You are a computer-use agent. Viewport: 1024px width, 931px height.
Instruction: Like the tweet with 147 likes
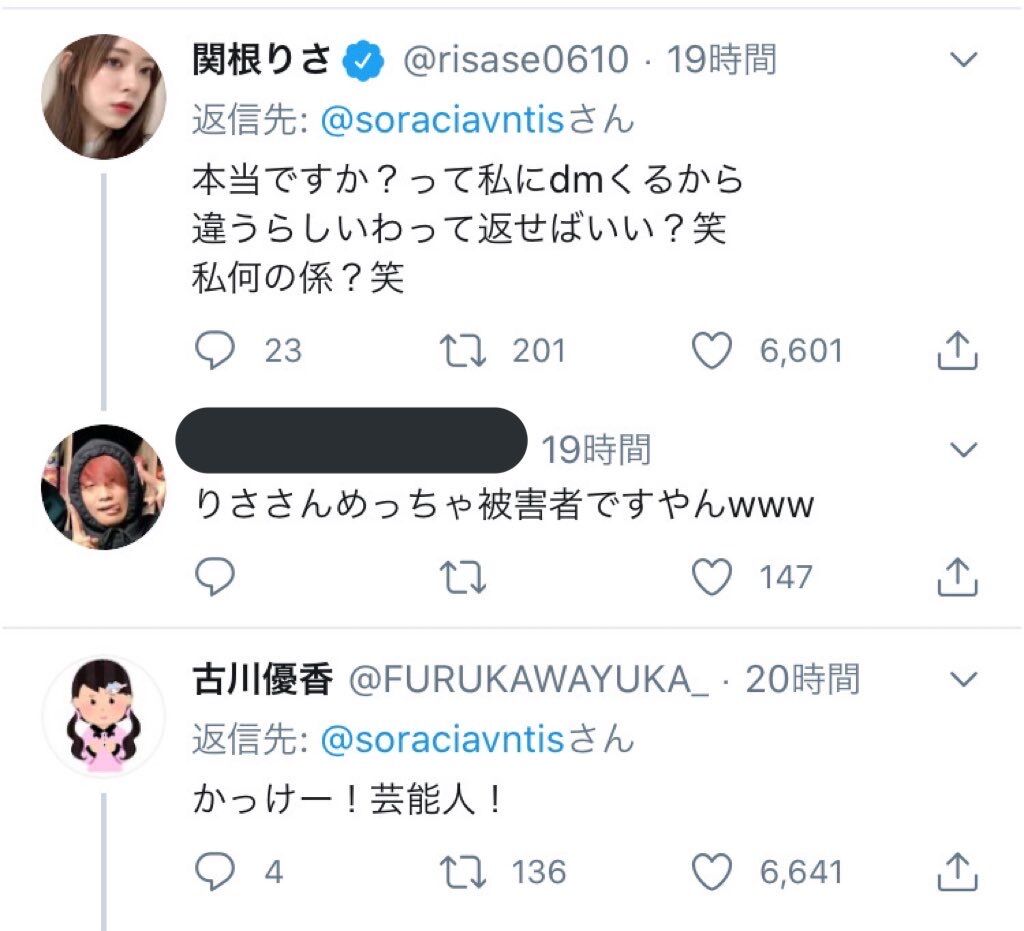[712, 576]
